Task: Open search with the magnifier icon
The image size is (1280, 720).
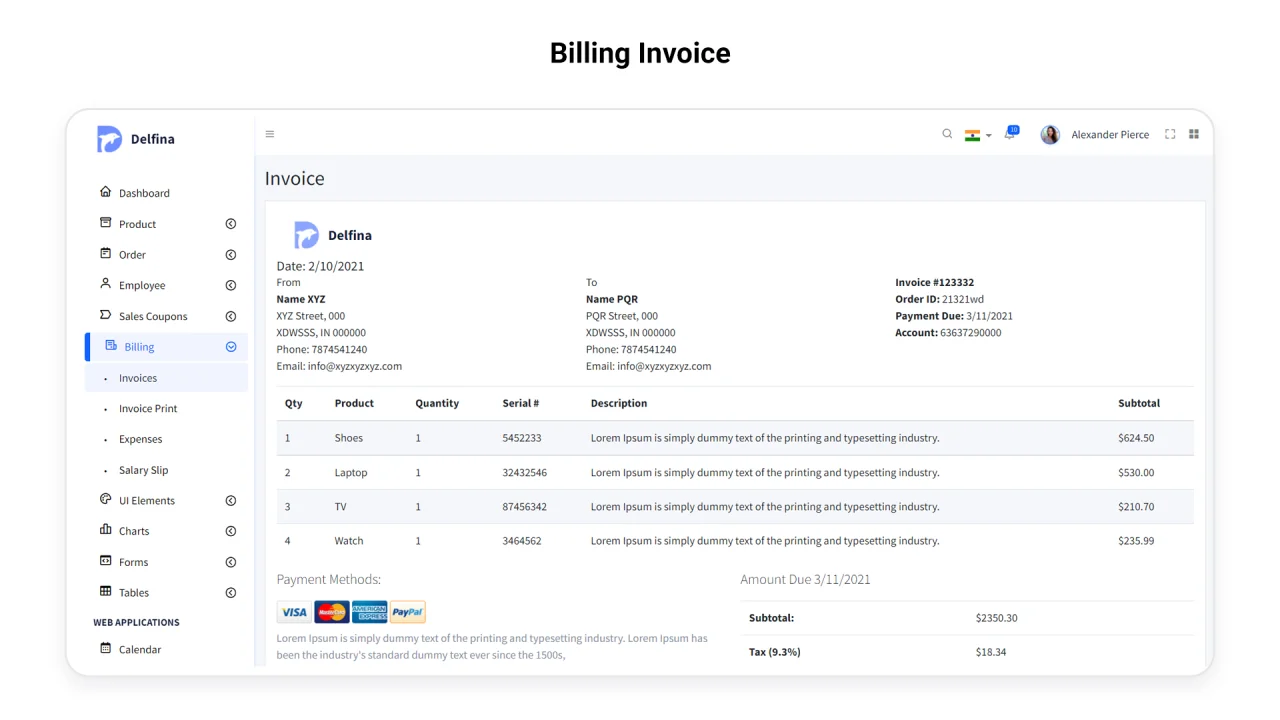Action: point(947,134)
